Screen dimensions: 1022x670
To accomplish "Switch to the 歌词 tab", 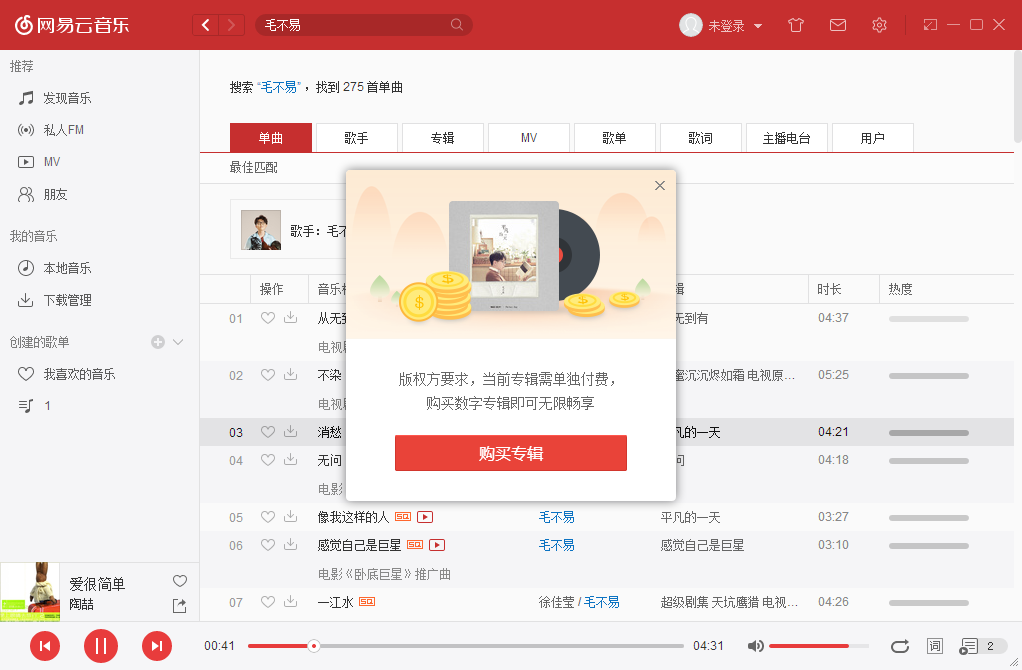I will [701, 138].
